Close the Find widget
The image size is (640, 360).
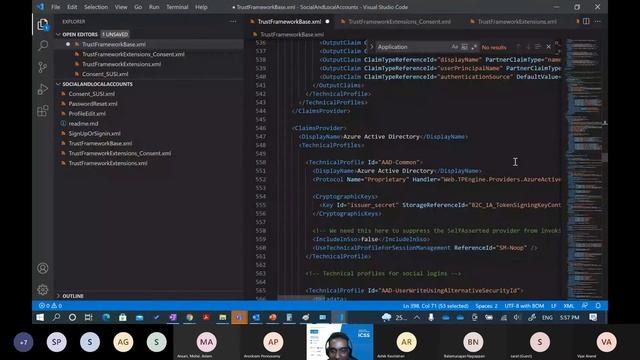(x=549, y=47)
